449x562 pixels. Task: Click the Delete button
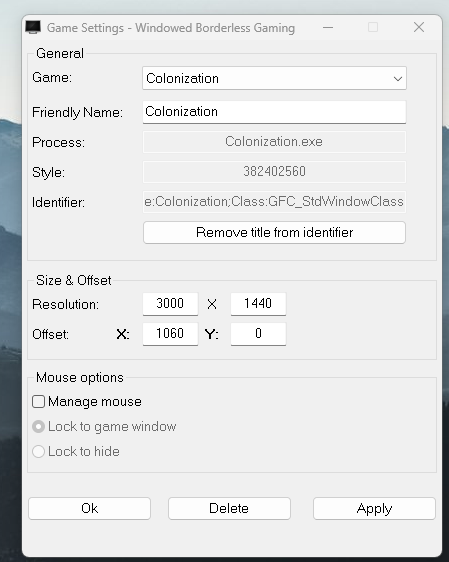[x=229, y=508]
